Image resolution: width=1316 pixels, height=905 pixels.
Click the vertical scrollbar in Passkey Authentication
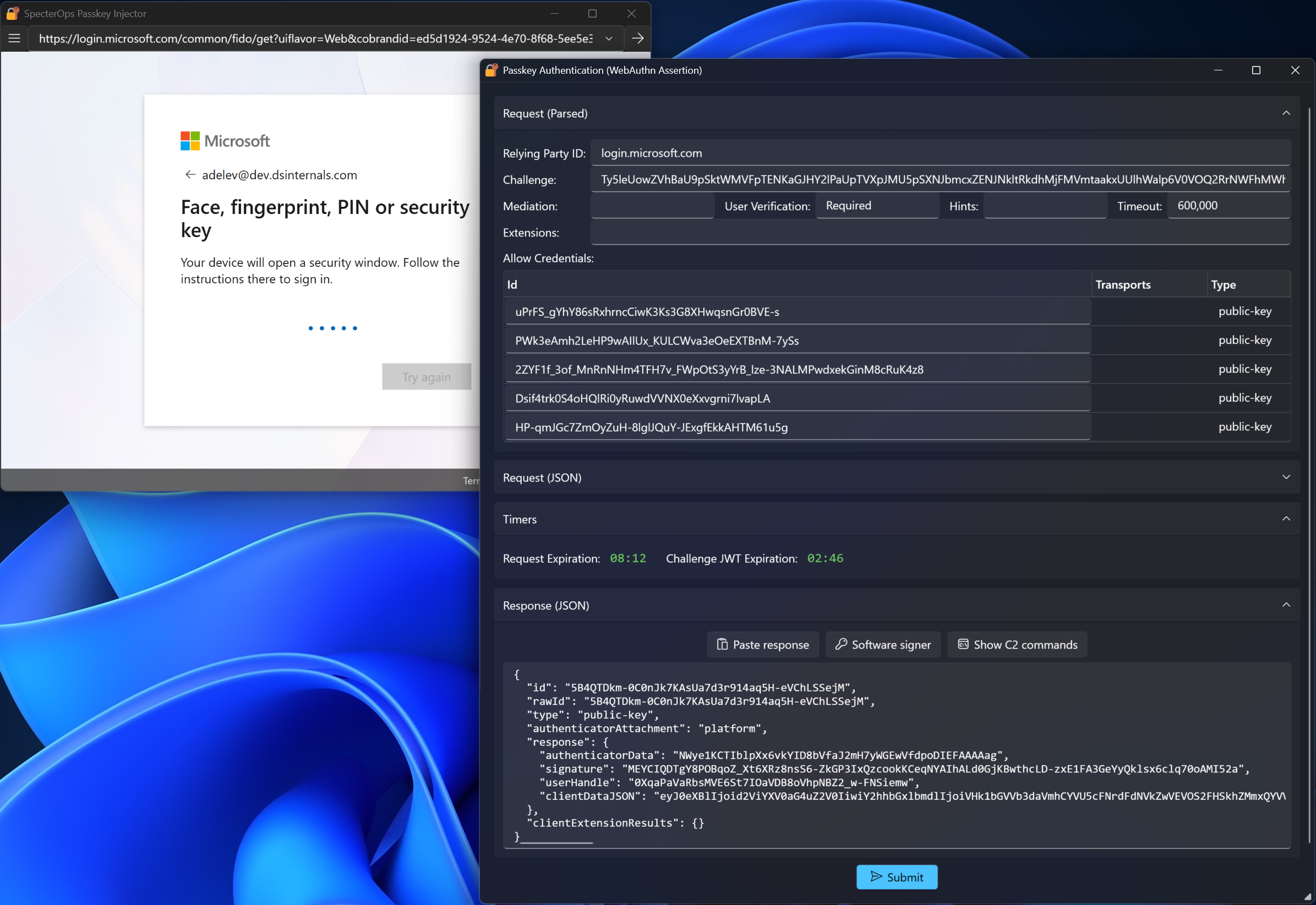(1309, 475)
